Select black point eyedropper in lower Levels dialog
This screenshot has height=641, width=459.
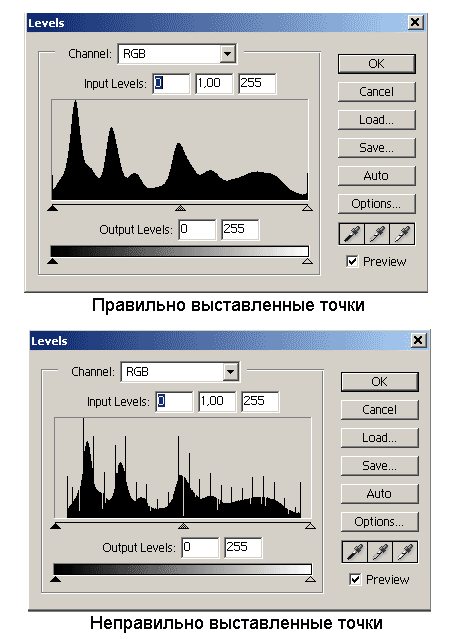click(x=354, y=552)
